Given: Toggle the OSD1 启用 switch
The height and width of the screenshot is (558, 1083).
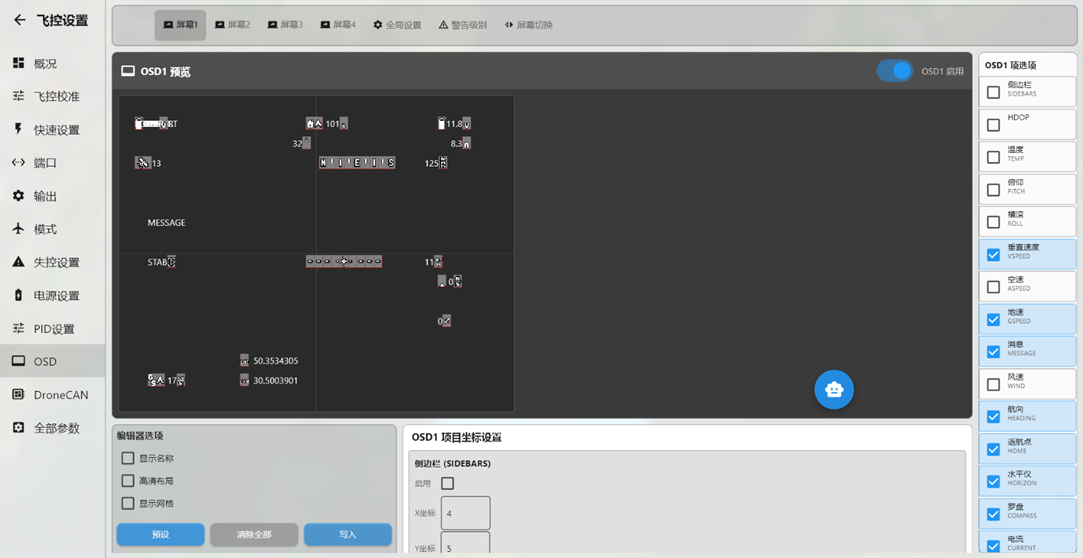Looking at the screenshot, I should click(895, 71).
